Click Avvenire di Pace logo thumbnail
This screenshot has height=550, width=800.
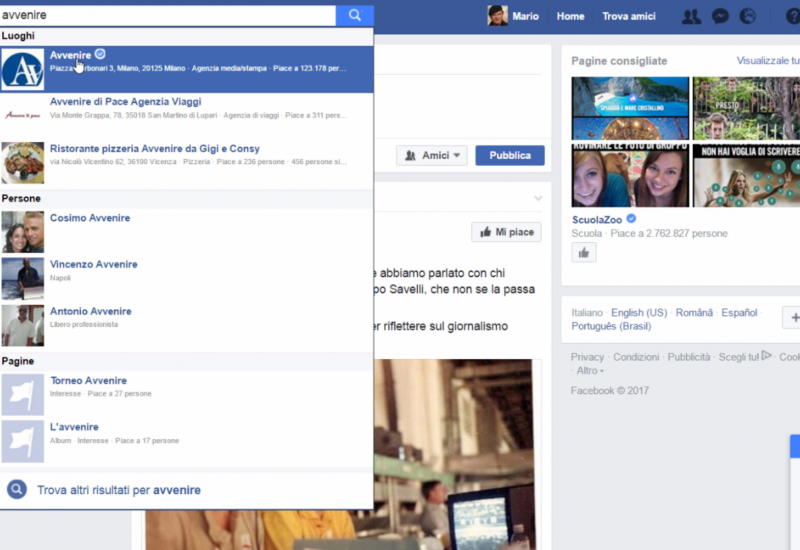tap(22, 116)
